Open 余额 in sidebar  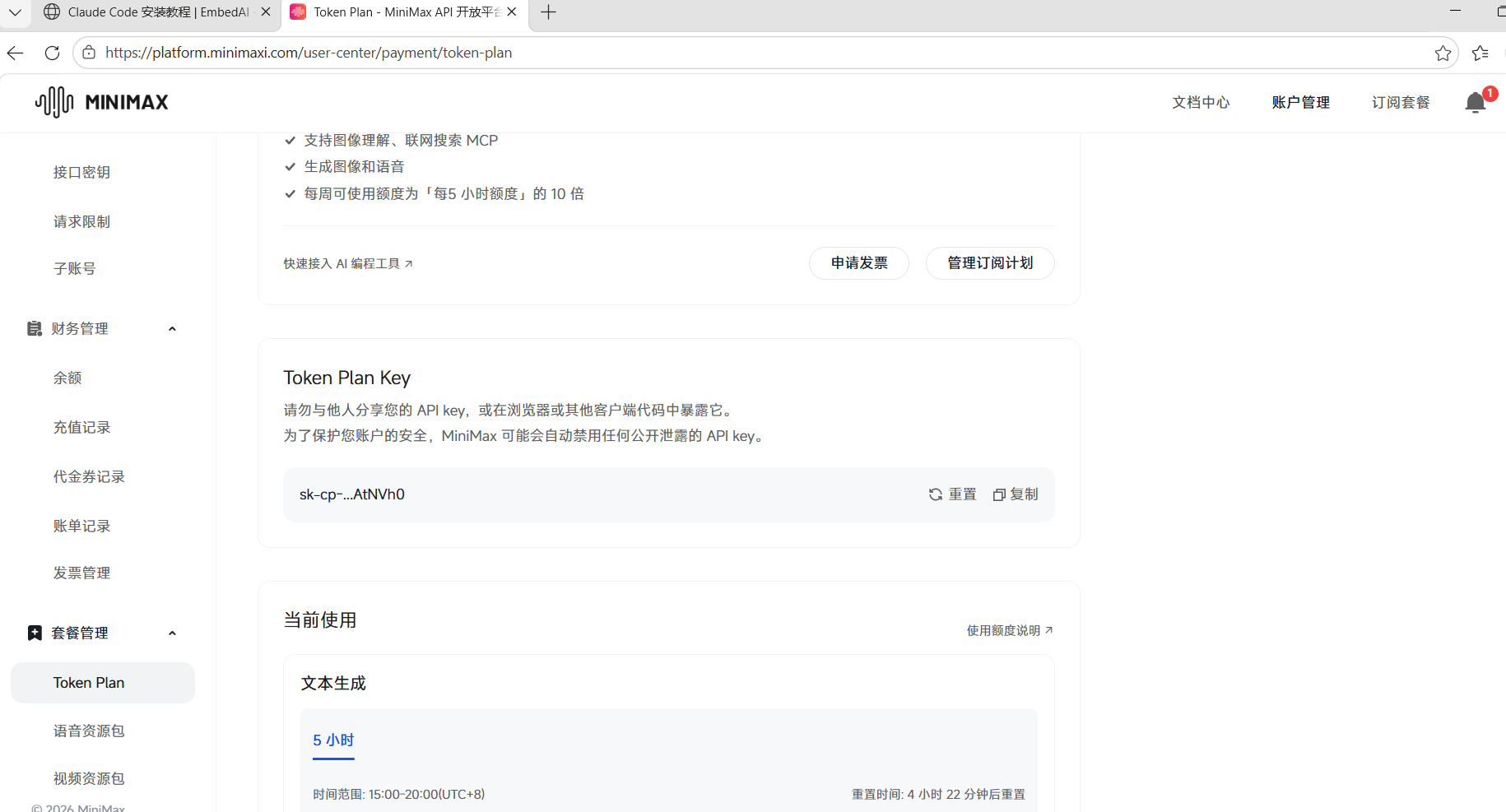pos(67,378)
